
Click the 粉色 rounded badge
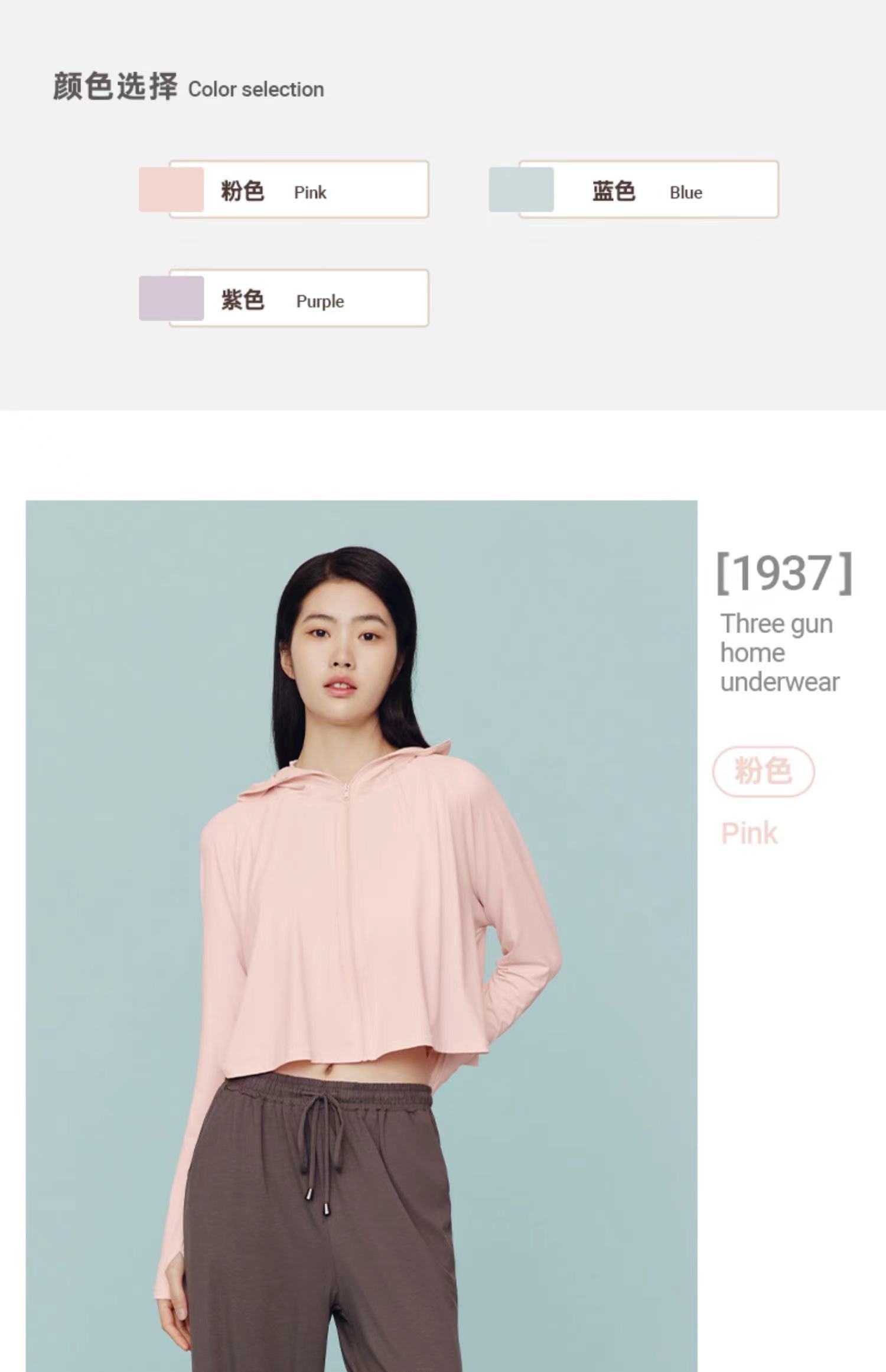click(763, 771)
